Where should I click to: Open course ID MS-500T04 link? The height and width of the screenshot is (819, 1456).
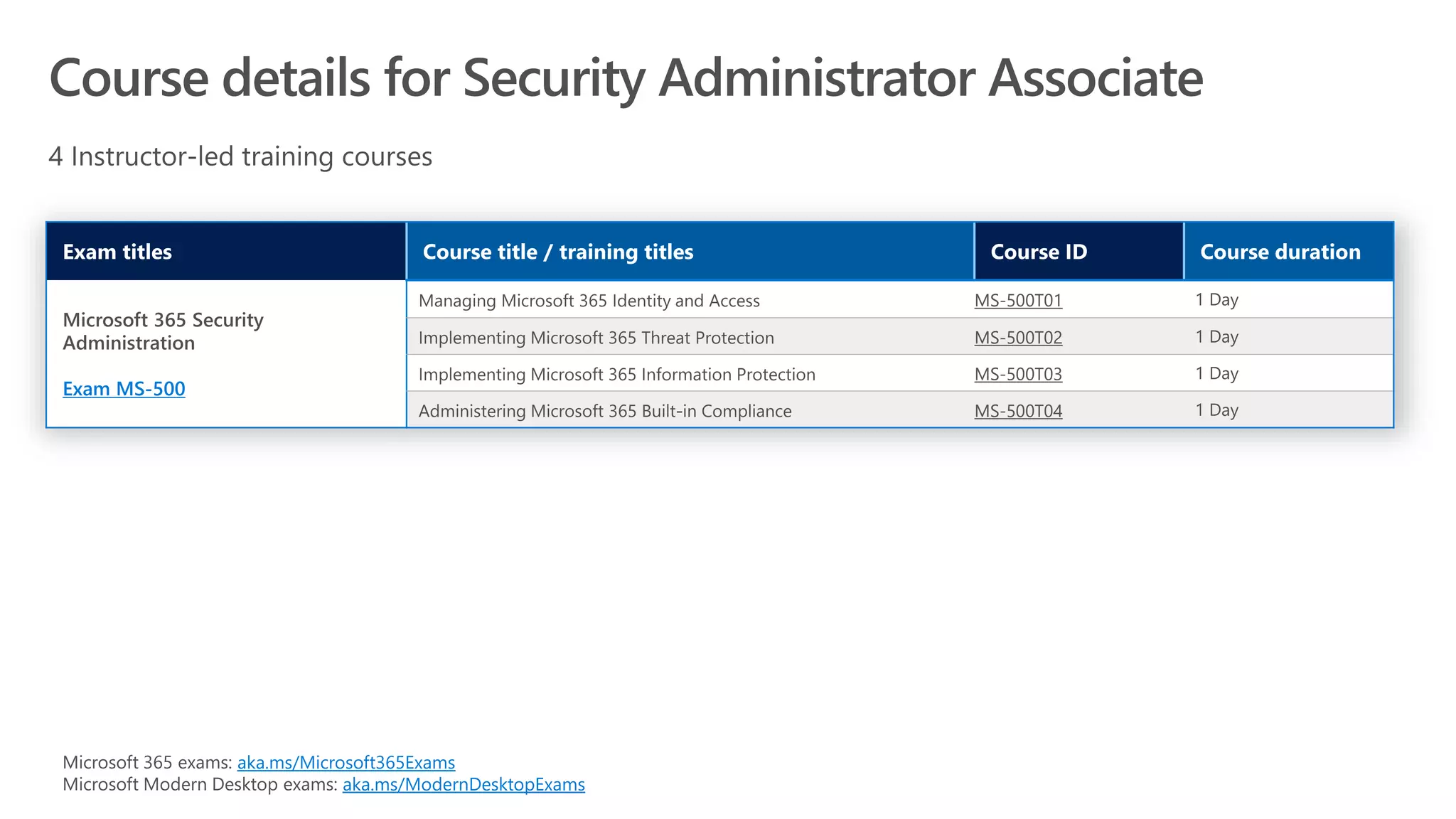click(x=1018, y=411)
